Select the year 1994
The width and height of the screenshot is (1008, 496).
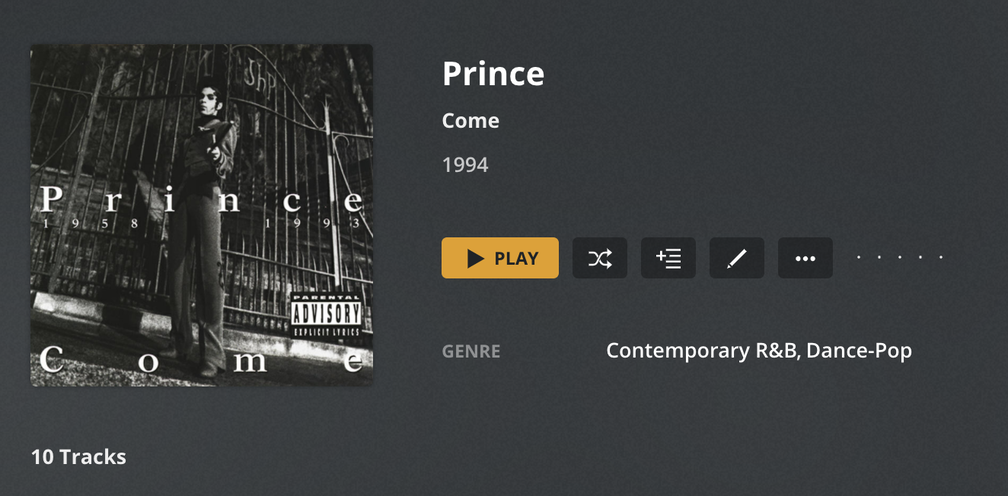click(x=465, y=164)
